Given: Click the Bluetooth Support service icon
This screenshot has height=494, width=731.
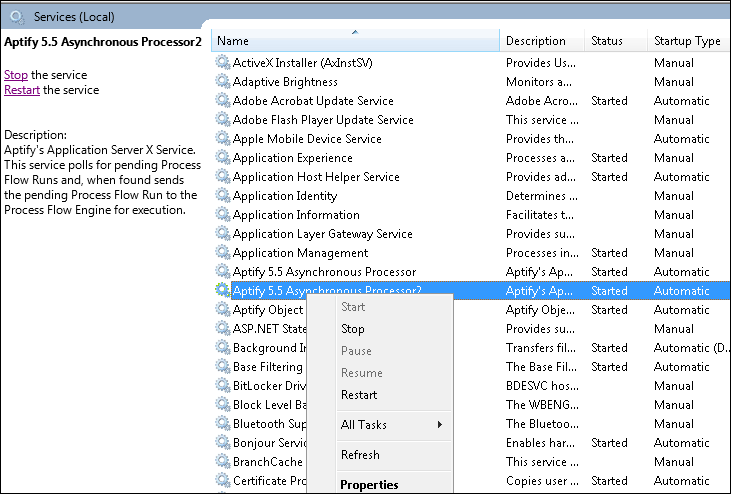Looking at the screenshot, I should pos(222,424).
